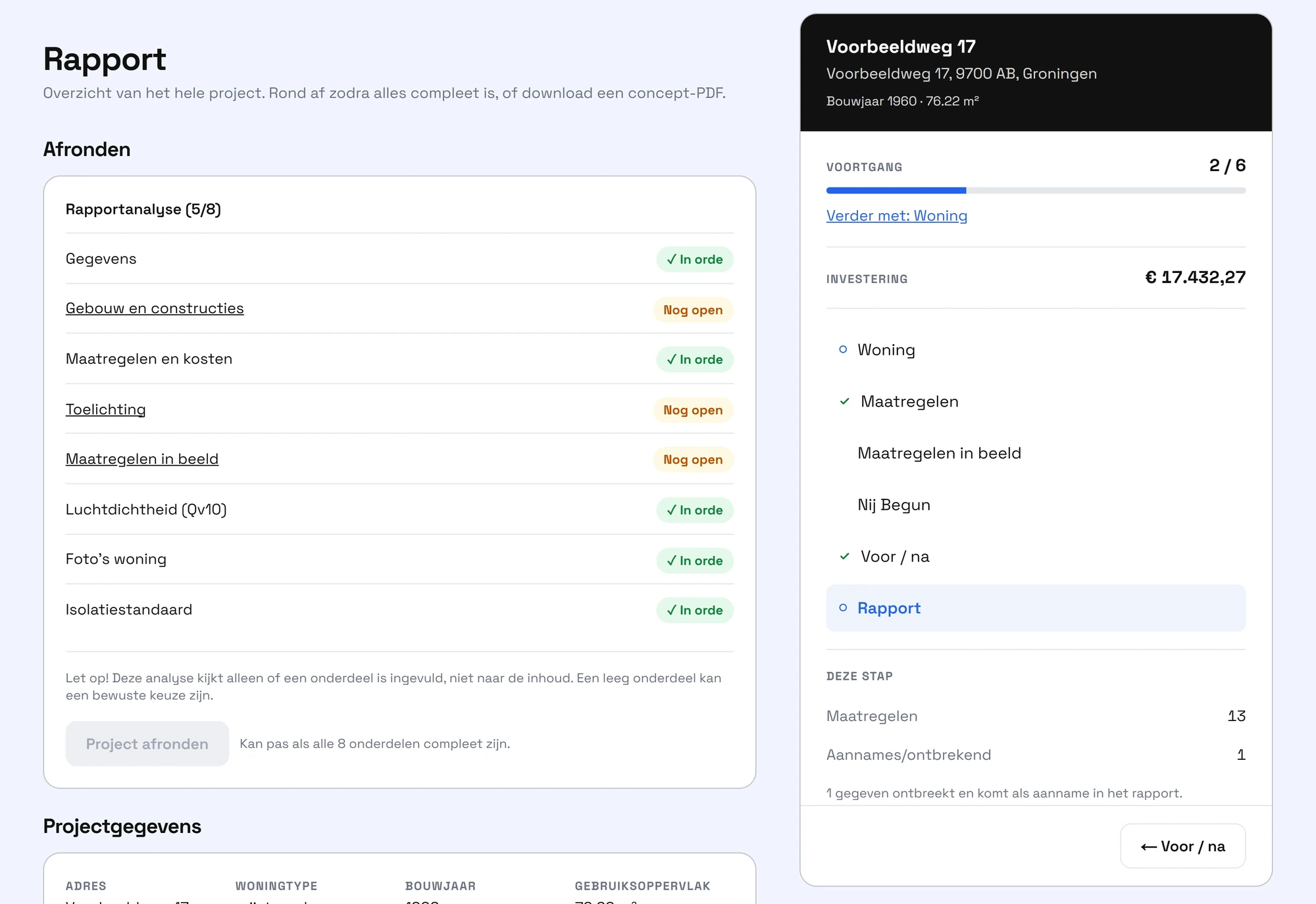Click 'In orde' badge for Maatregelen en kosten
Viewport: 1316px width, 904px height.
tap(694, 359)
